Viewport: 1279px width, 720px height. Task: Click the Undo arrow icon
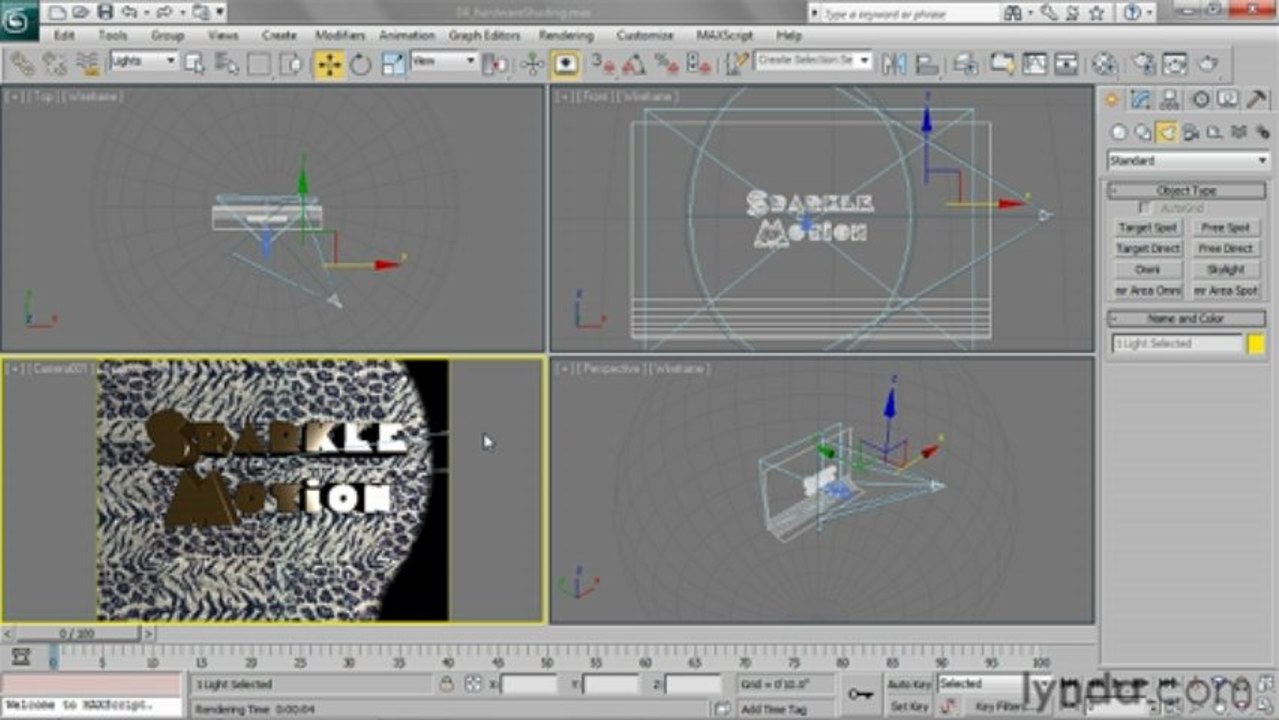click(129, 12)
